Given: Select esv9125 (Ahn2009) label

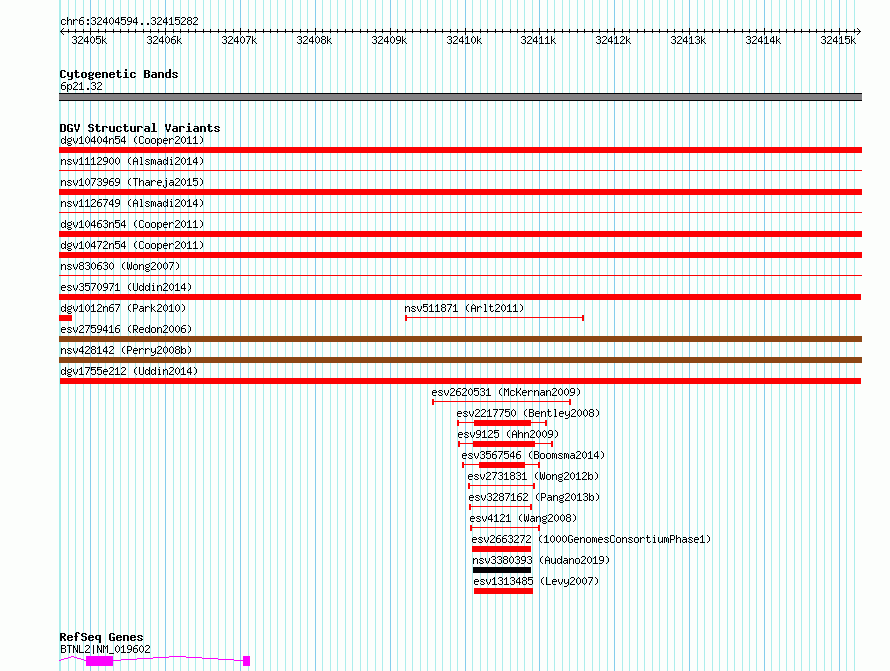Looking at the screenshot, I should pos(508,434).
